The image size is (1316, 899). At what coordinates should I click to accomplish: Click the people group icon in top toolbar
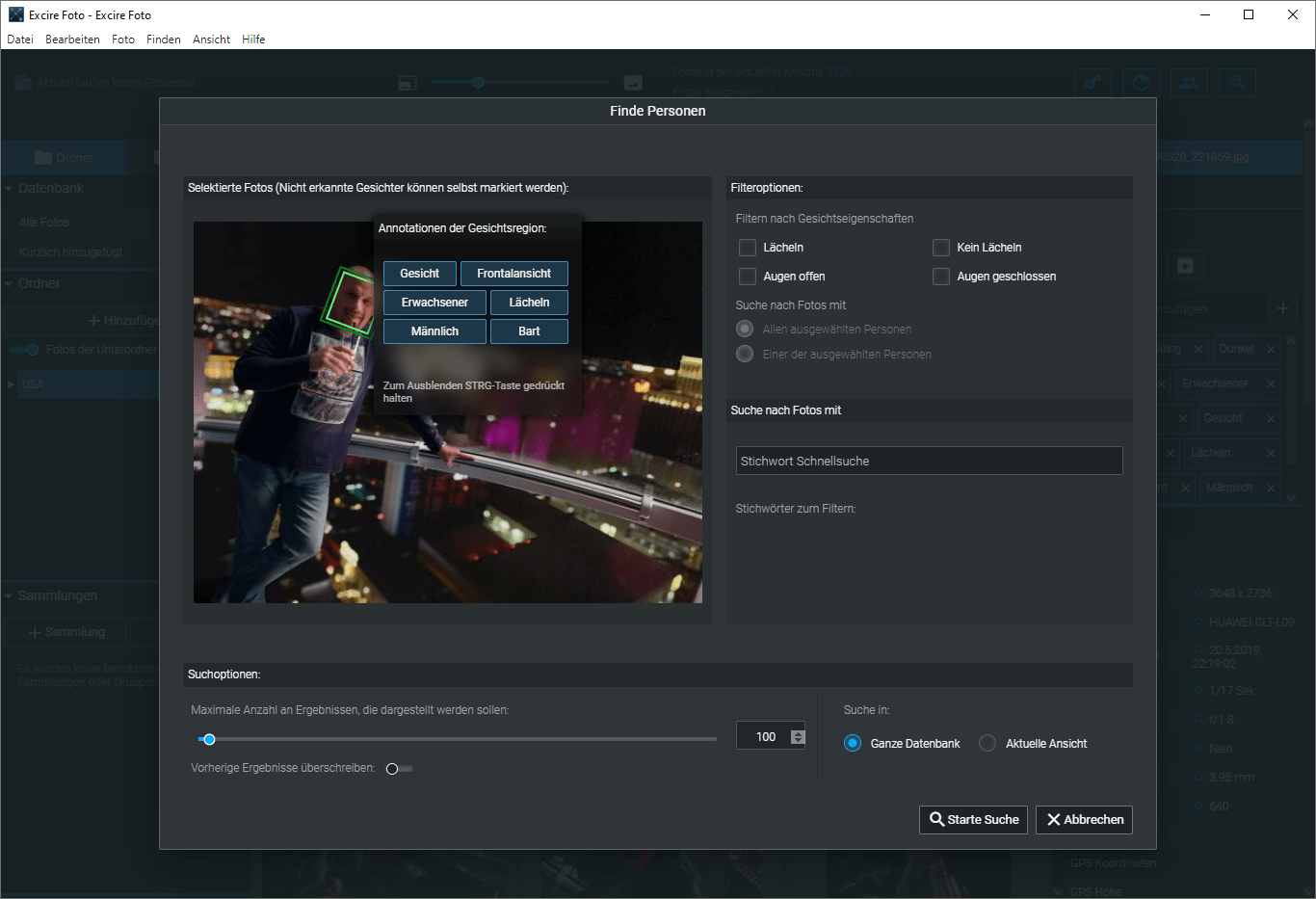(1189, 83)
